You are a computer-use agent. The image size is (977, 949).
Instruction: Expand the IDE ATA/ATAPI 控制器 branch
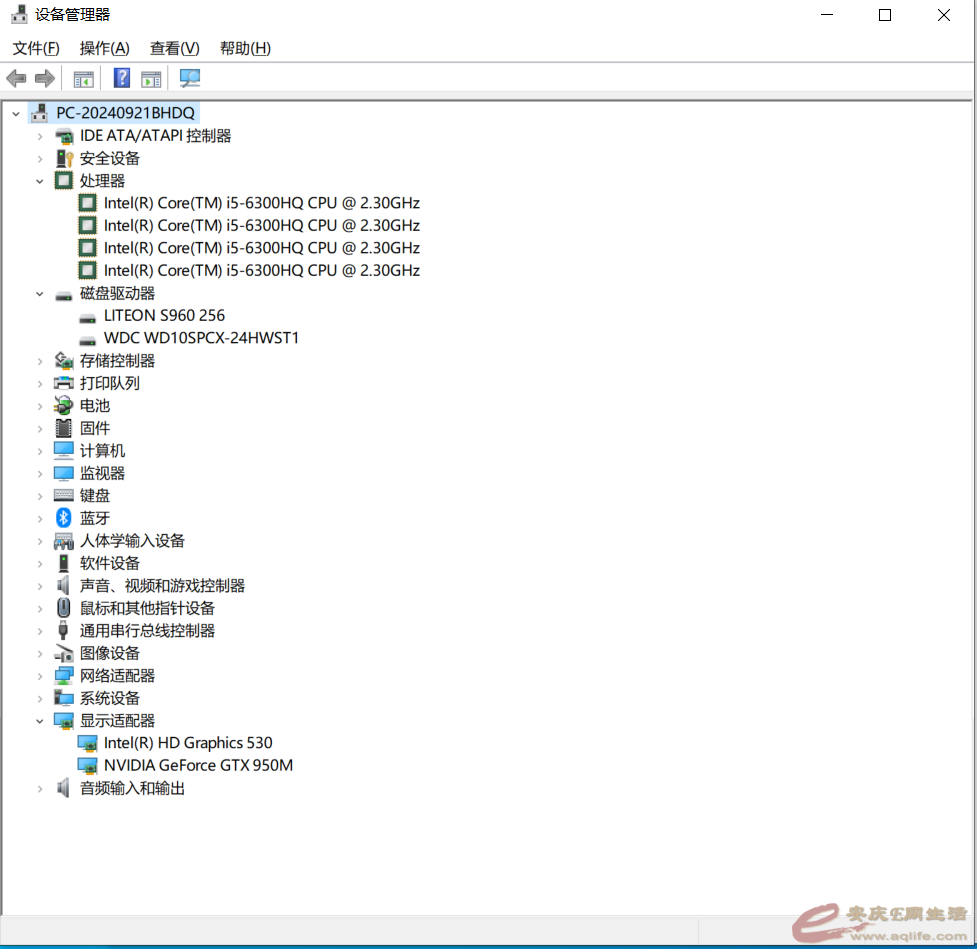pos(40,136)
